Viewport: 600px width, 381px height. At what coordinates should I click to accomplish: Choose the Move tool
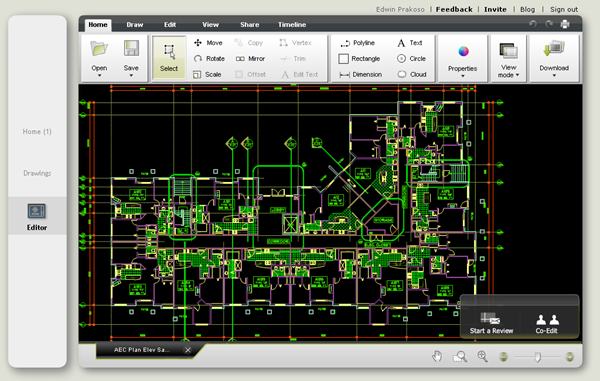[x=209, y=43]
